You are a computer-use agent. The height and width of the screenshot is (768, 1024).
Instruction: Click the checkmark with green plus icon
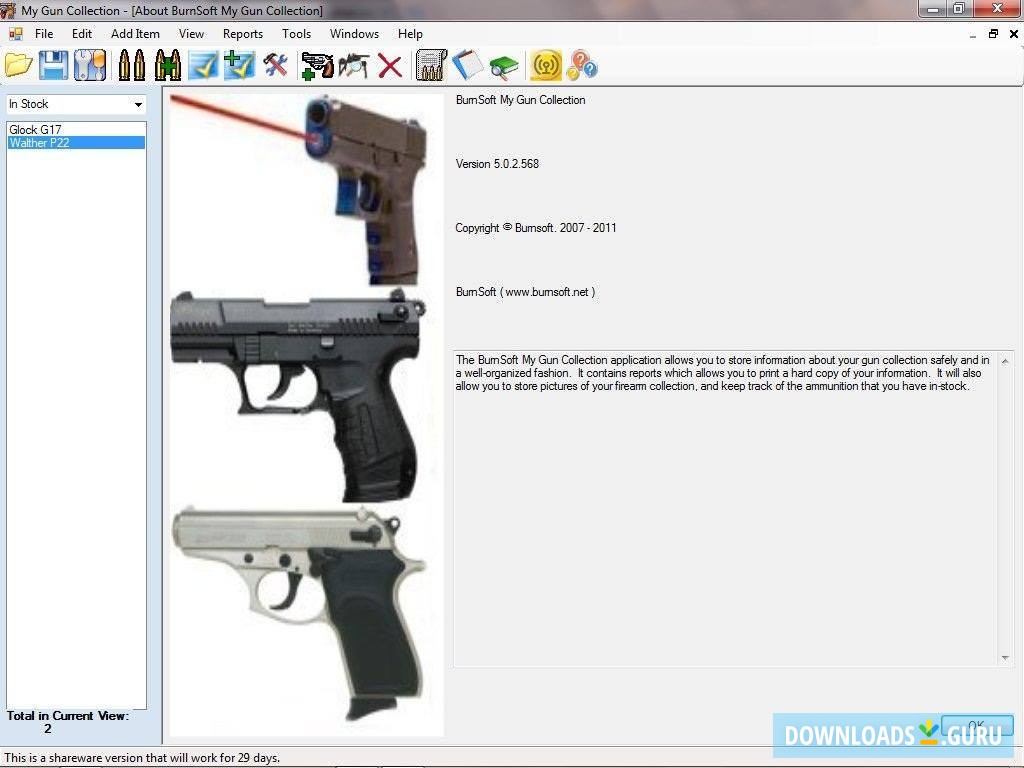point(239,65)
